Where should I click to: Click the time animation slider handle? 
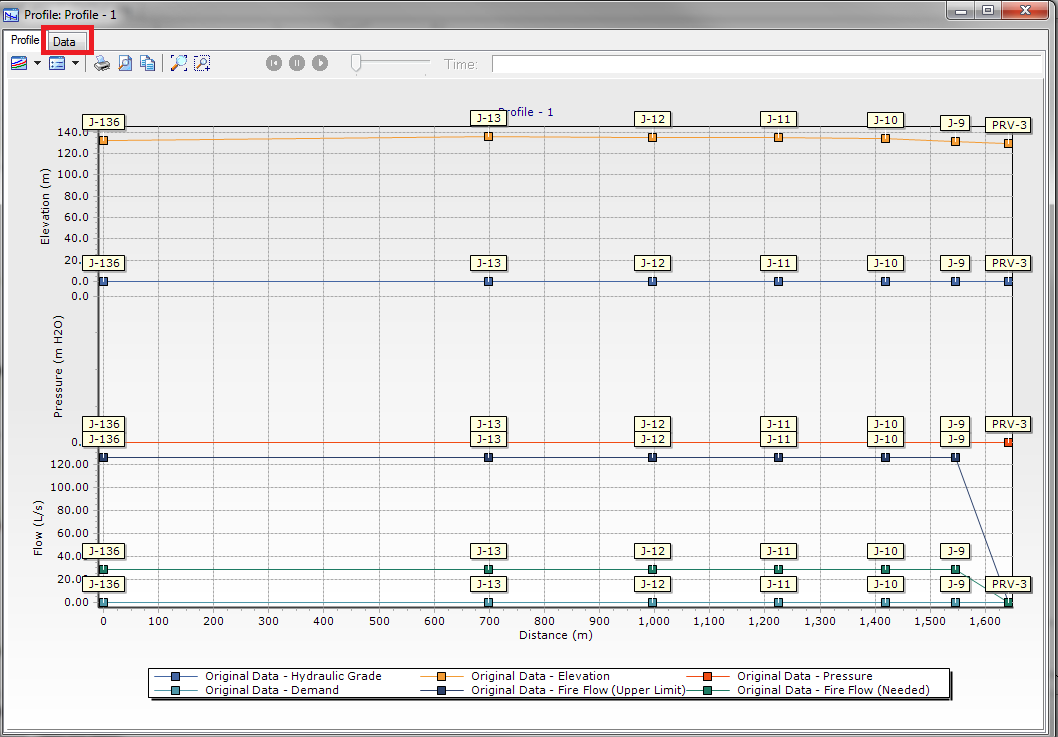click(x=355, y=64)
